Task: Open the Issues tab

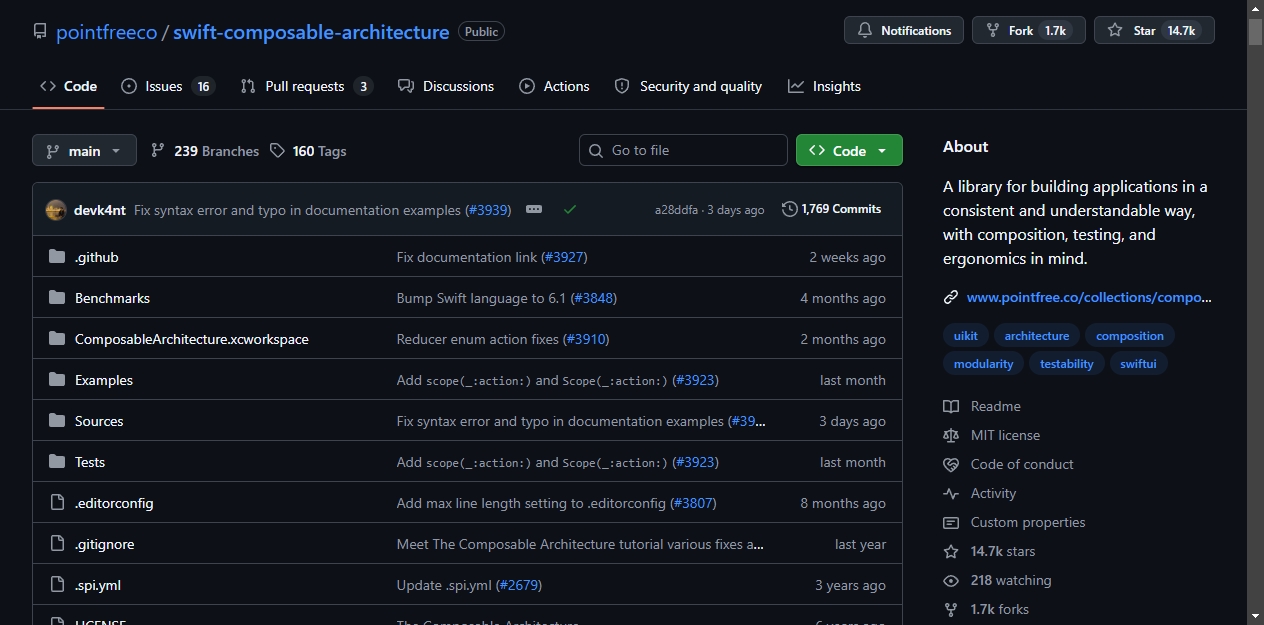Action: pos(167,86)
